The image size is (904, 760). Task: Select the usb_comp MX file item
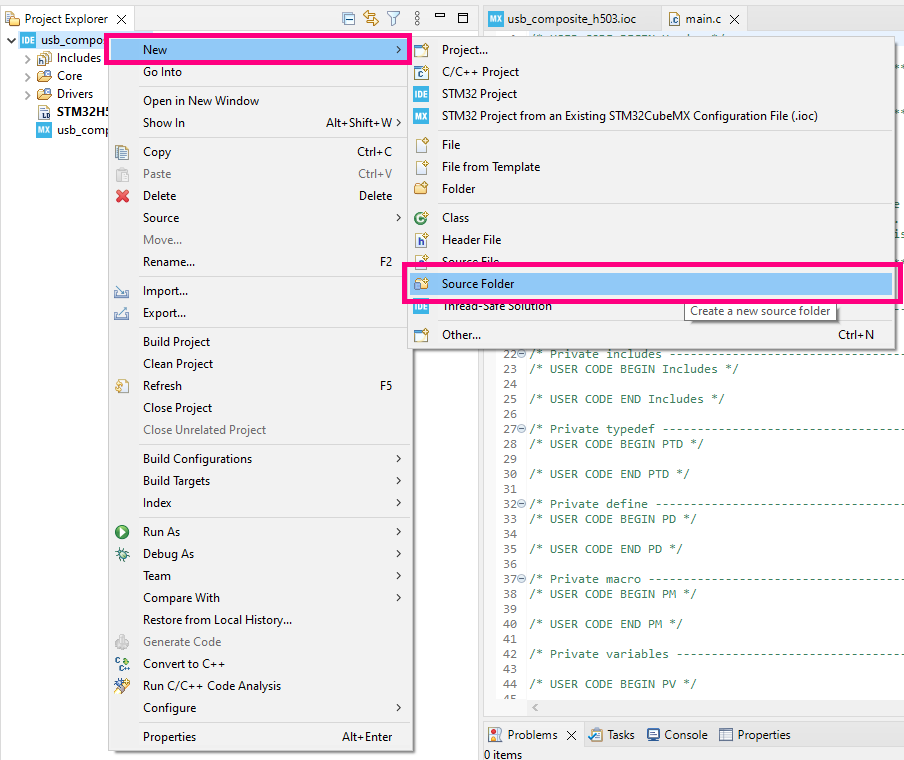tap(74, 130)
